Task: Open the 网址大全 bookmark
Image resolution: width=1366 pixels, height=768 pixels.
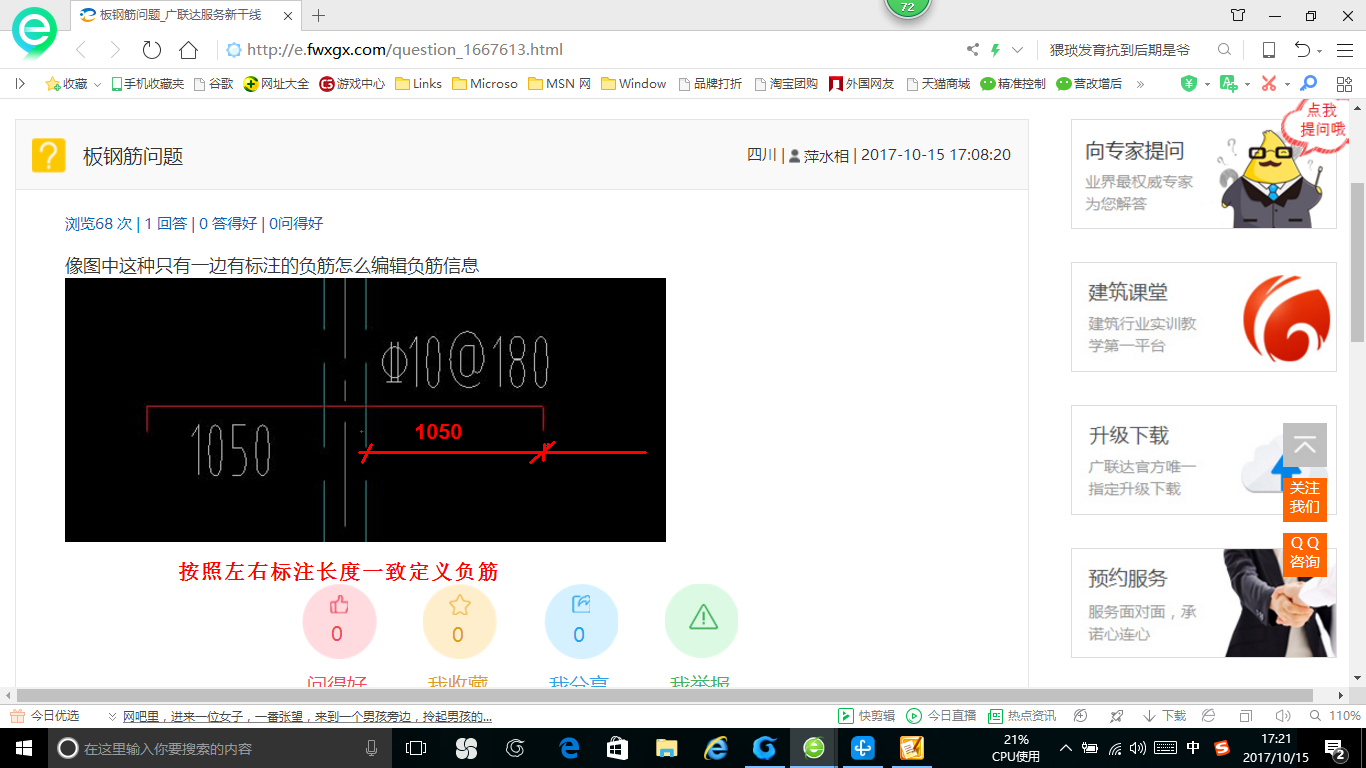Action: 277,84
